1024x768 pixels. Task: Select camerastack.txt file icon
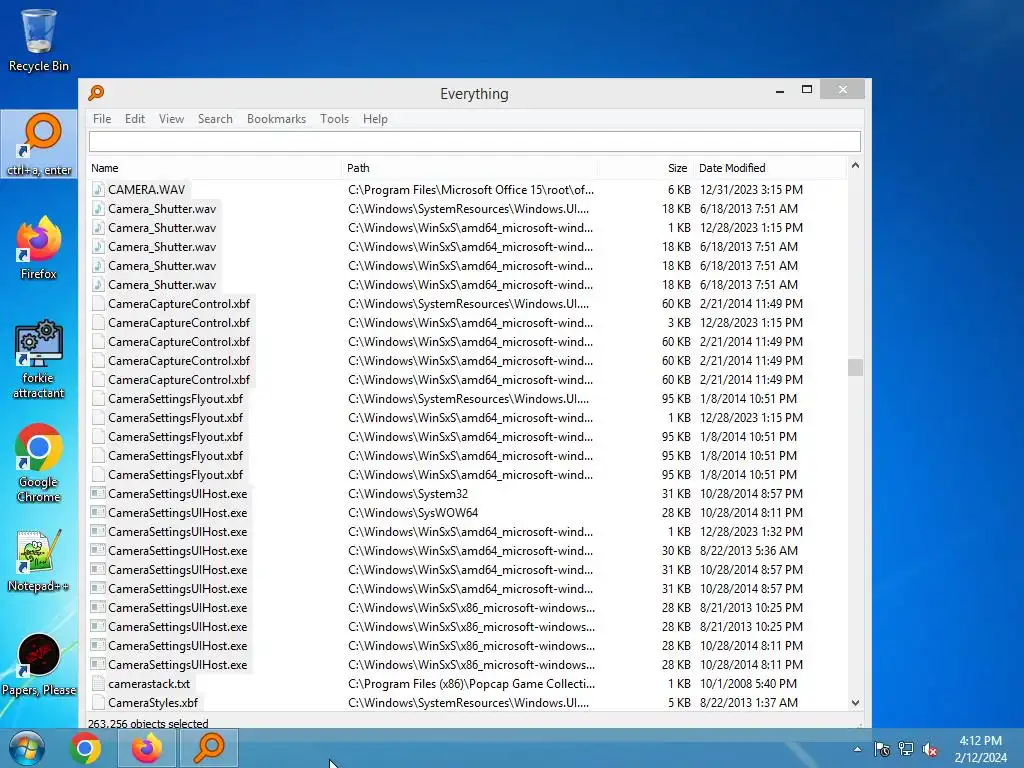98,684
